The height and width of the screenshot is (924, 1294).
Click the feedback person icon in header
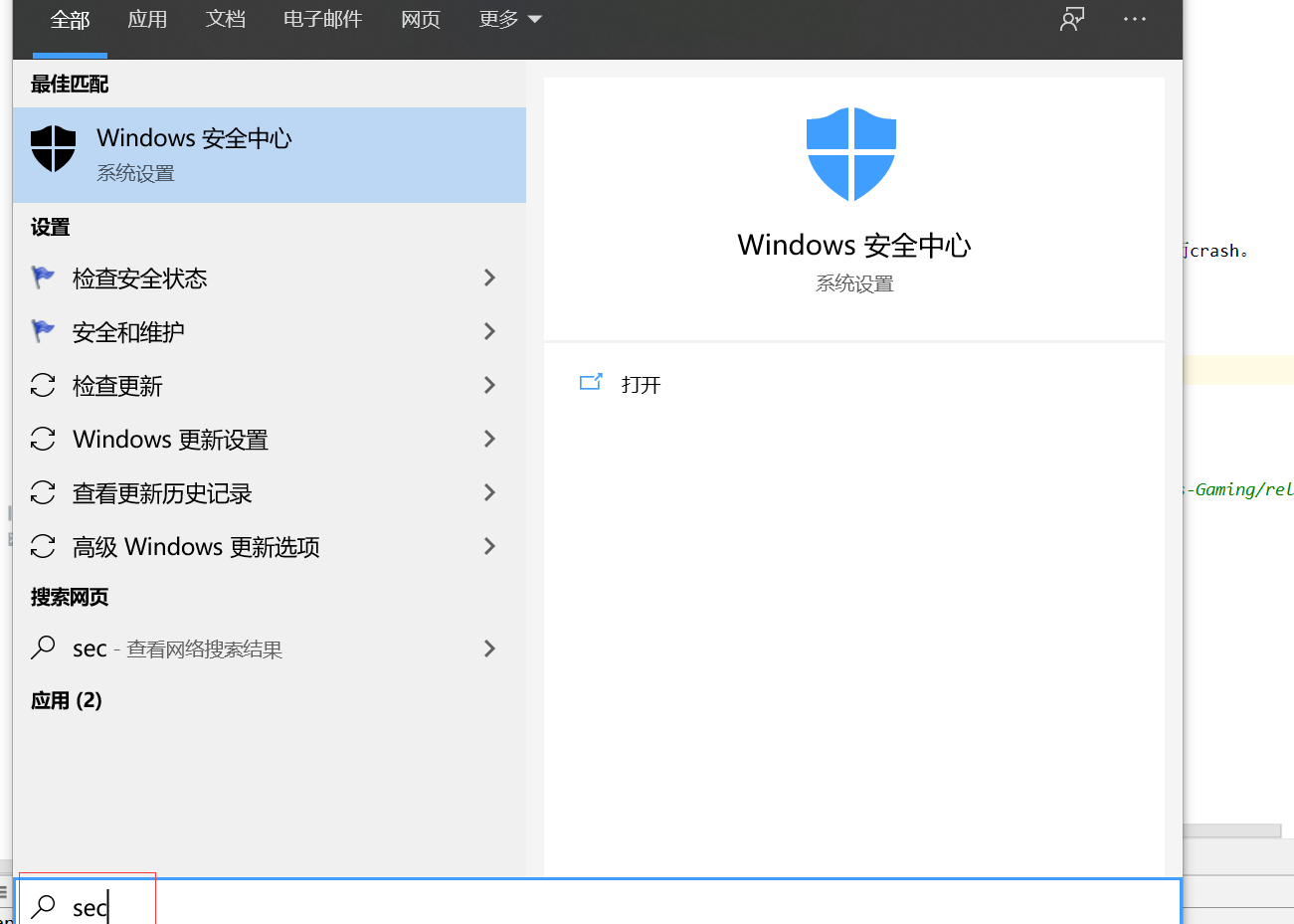1071,20
